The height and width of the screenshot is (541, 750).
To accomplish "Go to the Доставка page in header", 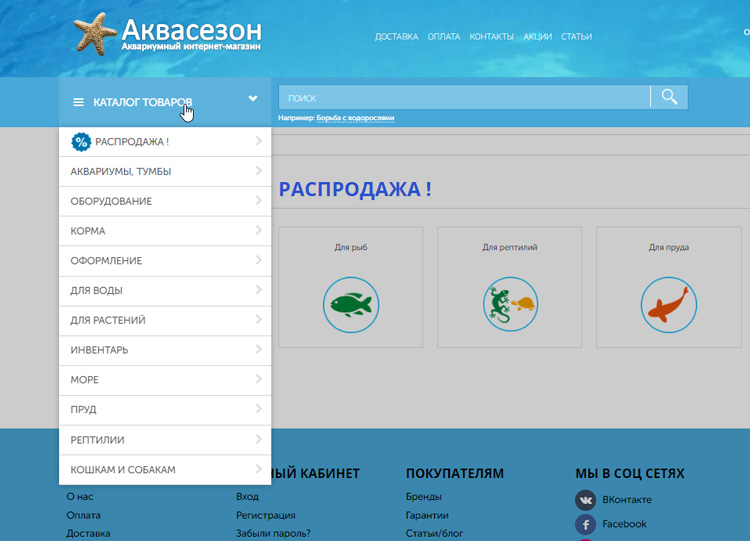I will click(396, 37).
